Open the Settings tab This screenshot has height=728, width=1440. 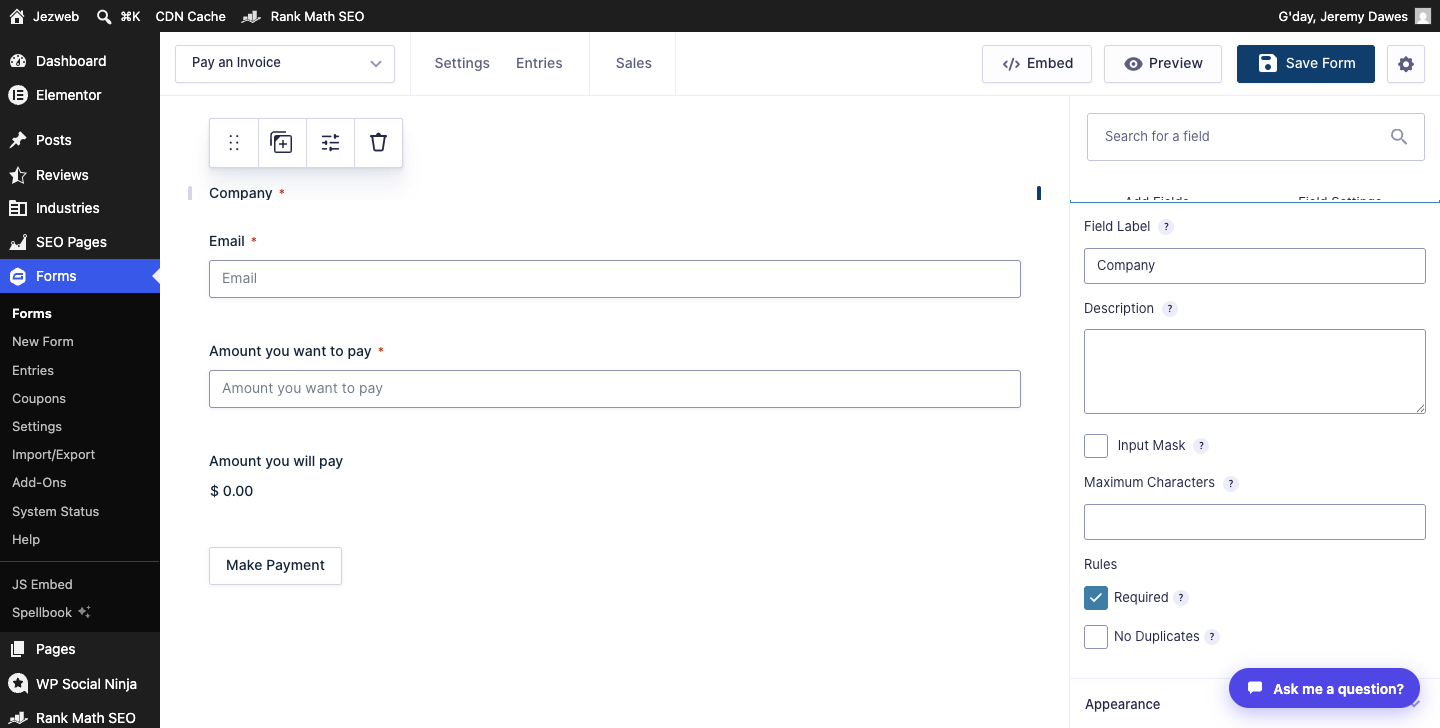pos(462,63)
